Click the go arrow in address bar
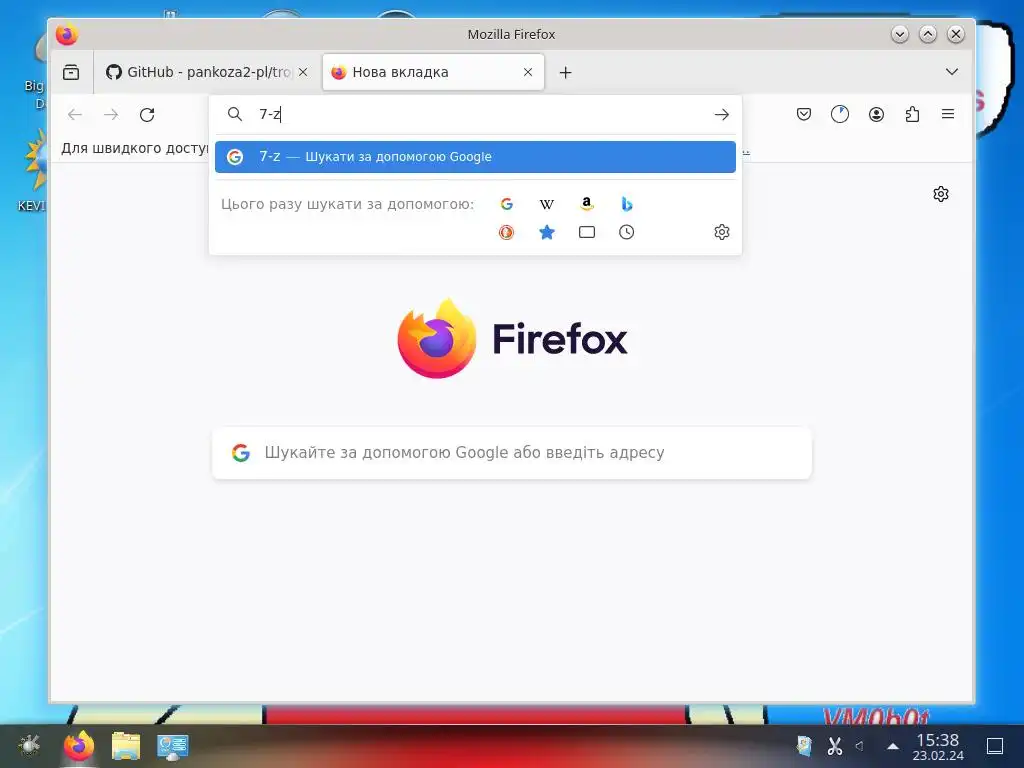The image size is (1024, 768). [722, 115]
